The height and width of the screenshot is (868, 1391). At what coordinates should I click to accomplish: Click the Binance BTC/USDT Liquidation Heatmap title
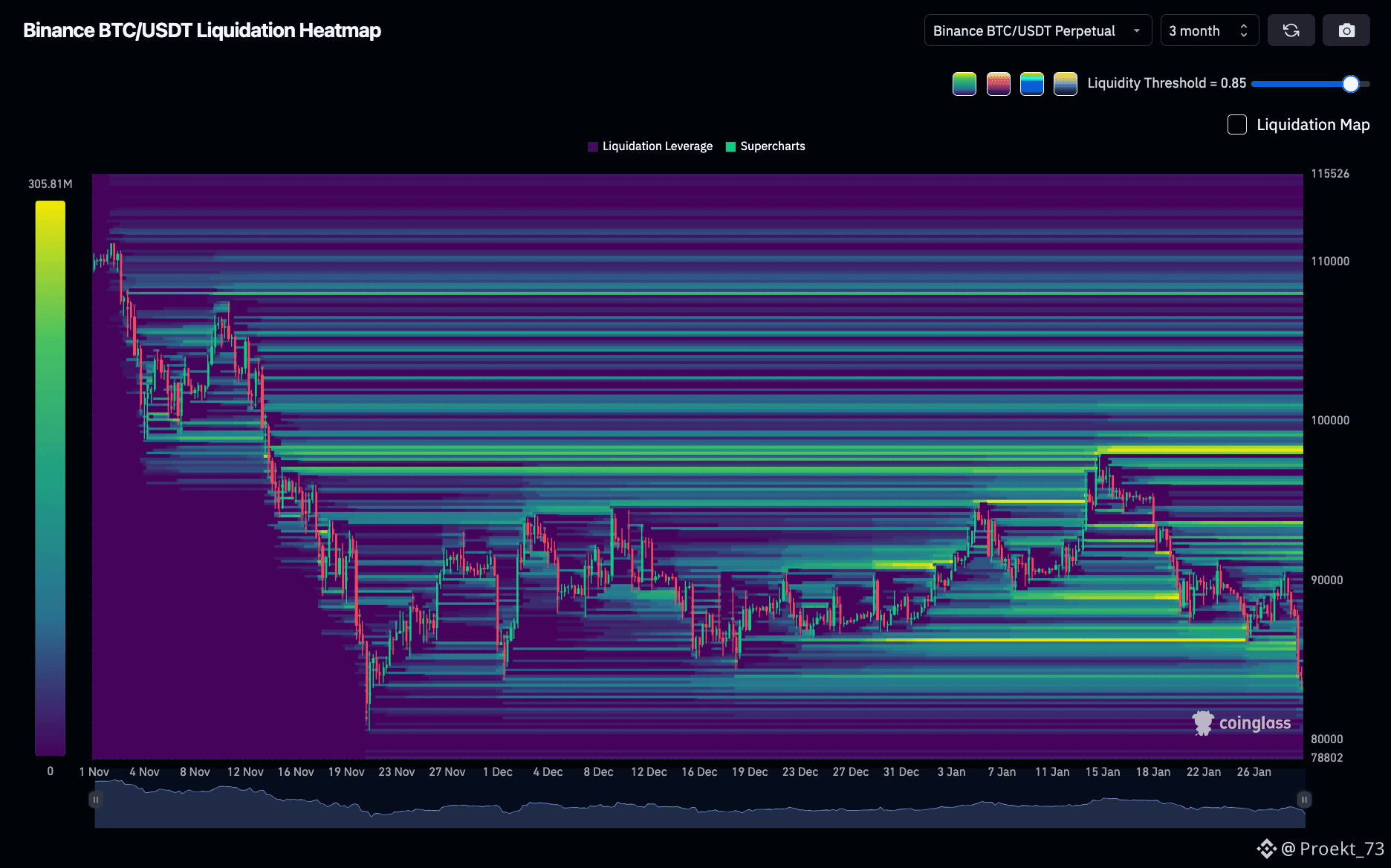click(202, 30)
